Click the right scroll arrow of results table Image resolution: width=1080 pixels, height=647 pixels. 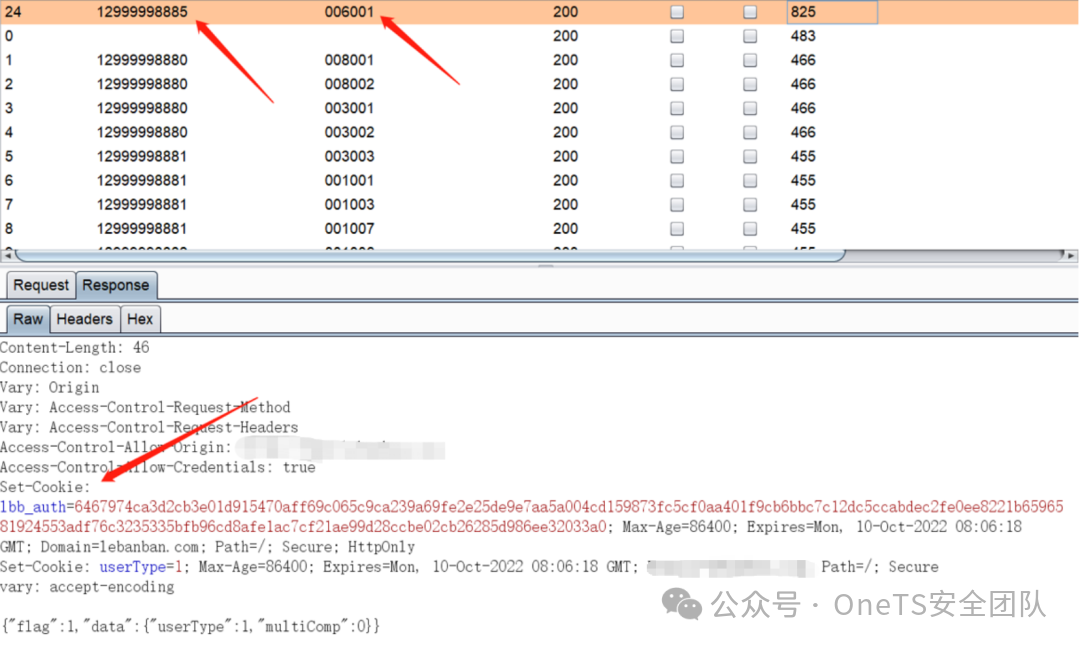[x=1071, y=256]
